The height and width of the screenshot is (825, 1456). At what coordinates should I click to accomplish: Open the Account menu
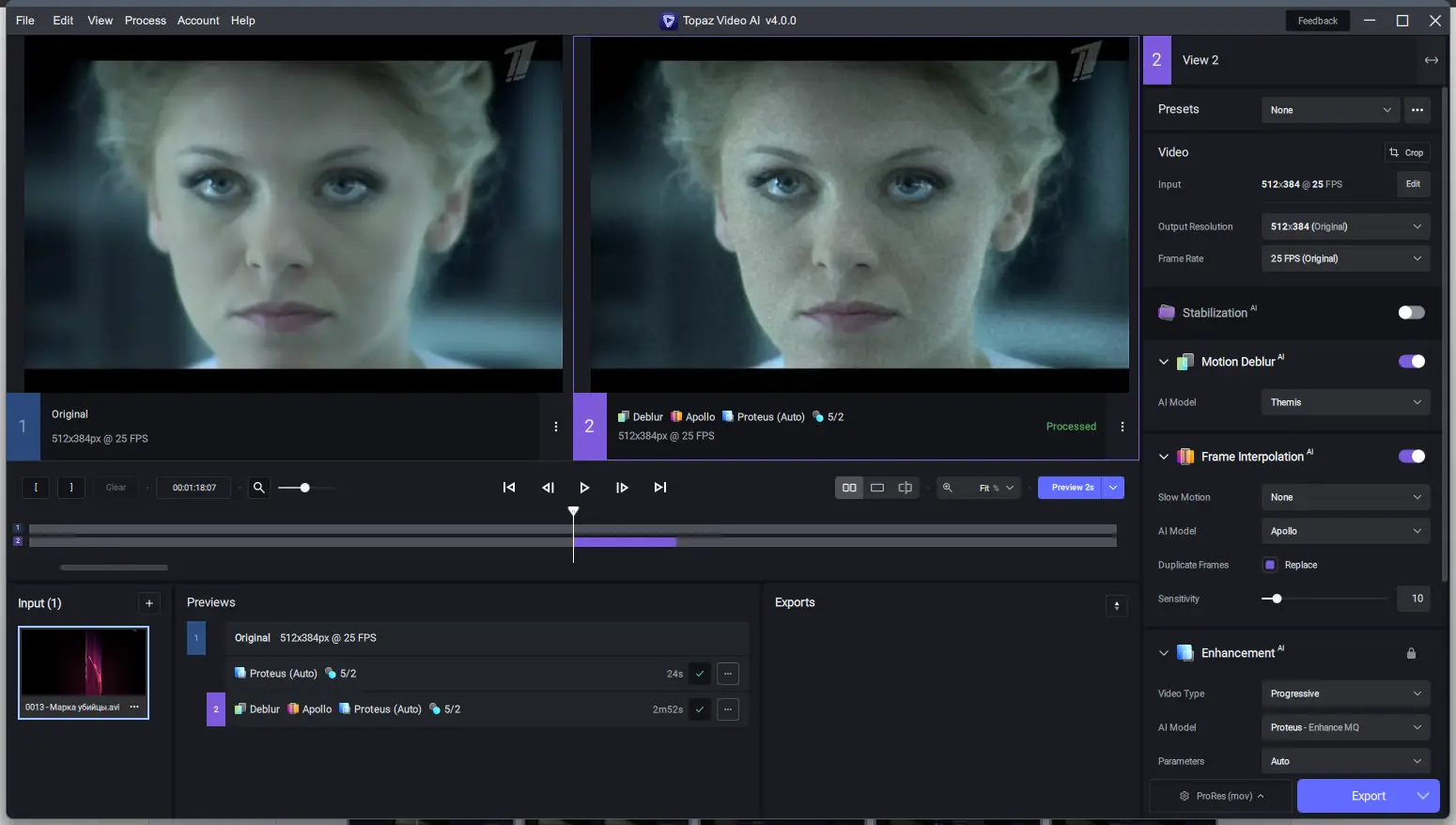coord(198,21)
